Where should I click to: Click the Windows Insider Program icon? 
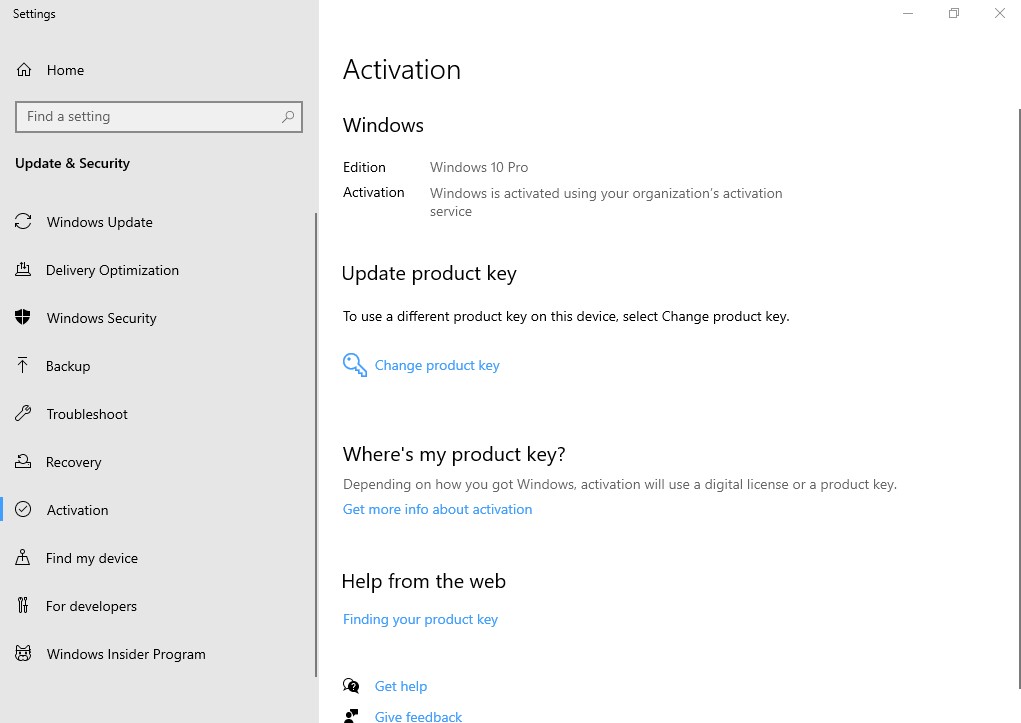pyautogui.click(x=23, y=654)
